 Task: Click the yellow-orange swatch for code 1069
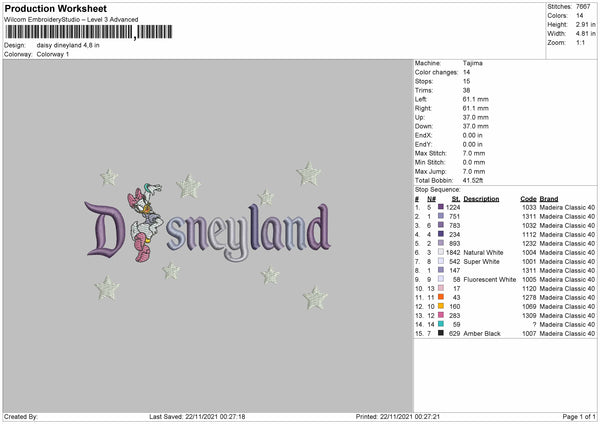[441, 306]
